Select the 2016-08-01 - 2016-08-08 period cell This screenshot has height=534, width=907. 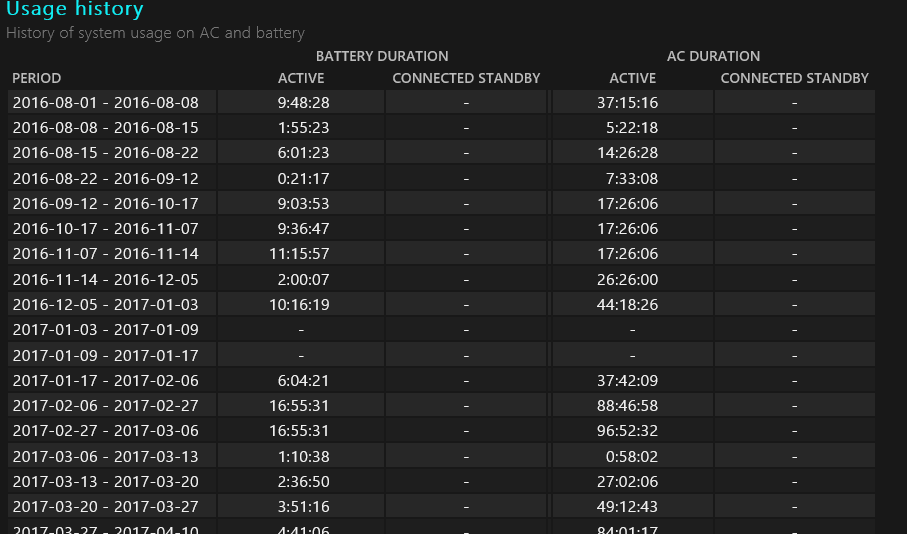click(105, 102)
